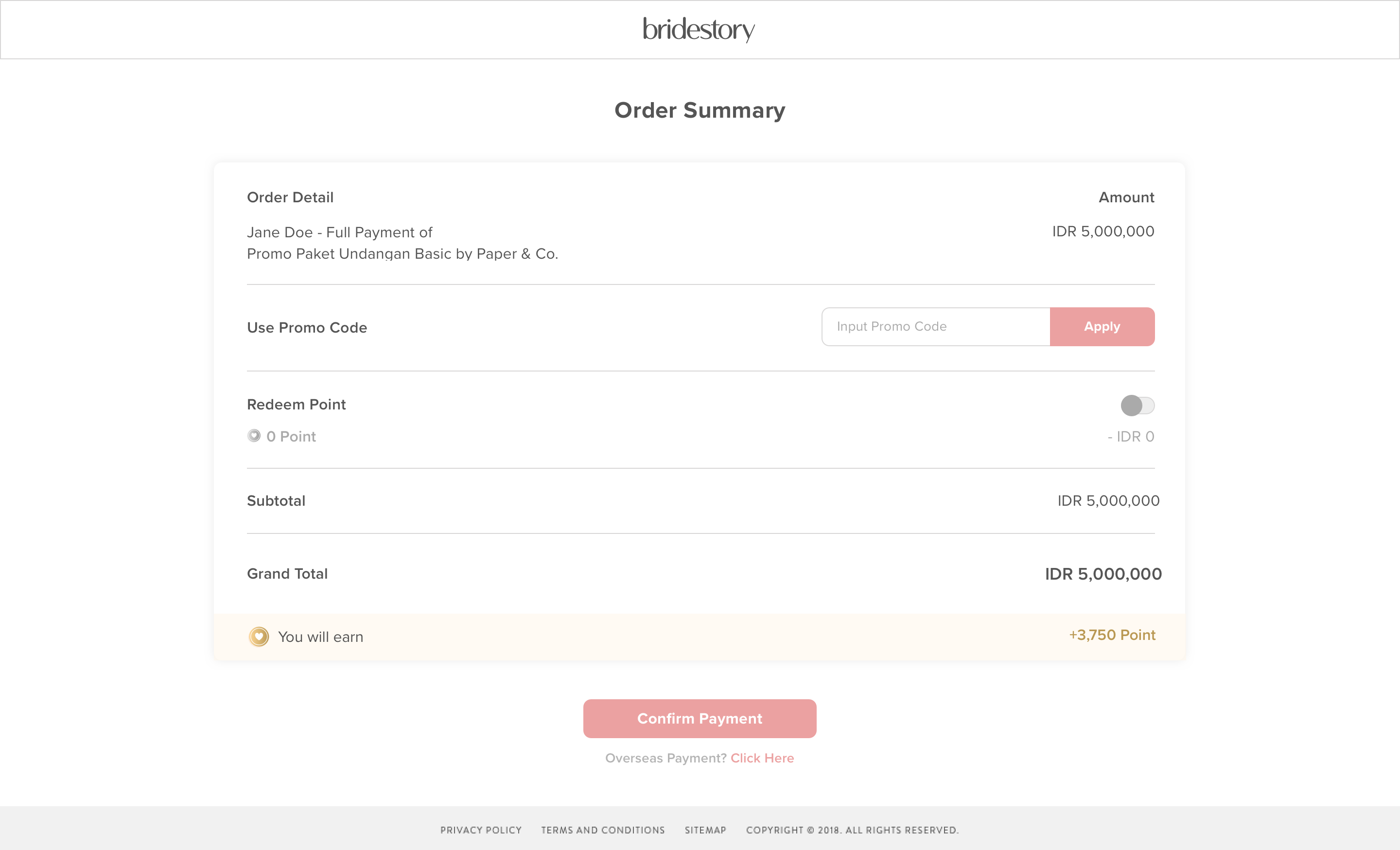Click the 'Overseas Payment?' text
The width and height of the screenshot is (1400, 850).
(x=666, y=758)
